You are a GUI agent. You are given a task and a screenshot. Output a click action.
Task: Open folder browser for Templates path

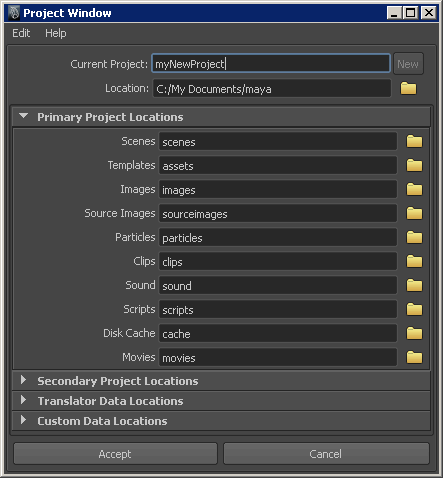(414, 165)
